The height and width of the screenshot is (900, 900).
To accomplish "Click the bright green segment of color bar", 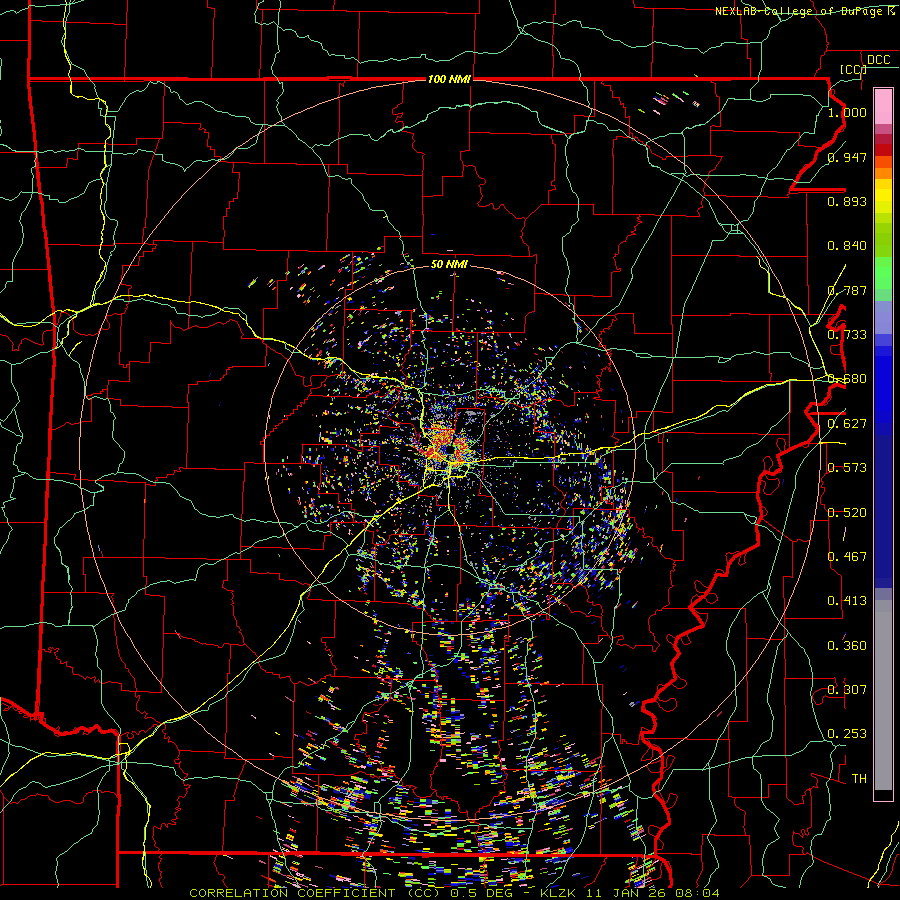I will pyautogui.click(x=883, y=273).
